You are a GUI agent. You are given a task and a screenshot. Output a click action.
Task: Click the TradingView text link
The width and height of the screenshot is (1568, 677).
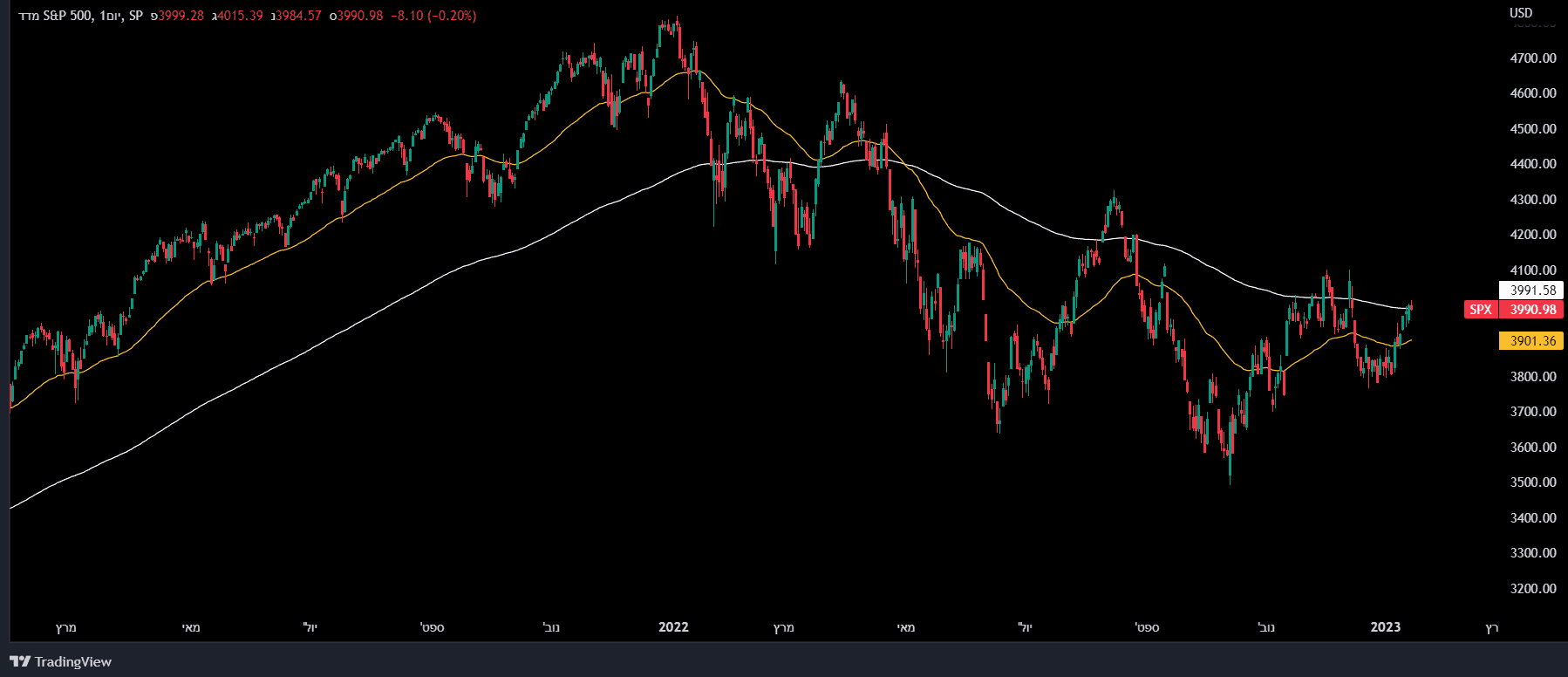73,662
